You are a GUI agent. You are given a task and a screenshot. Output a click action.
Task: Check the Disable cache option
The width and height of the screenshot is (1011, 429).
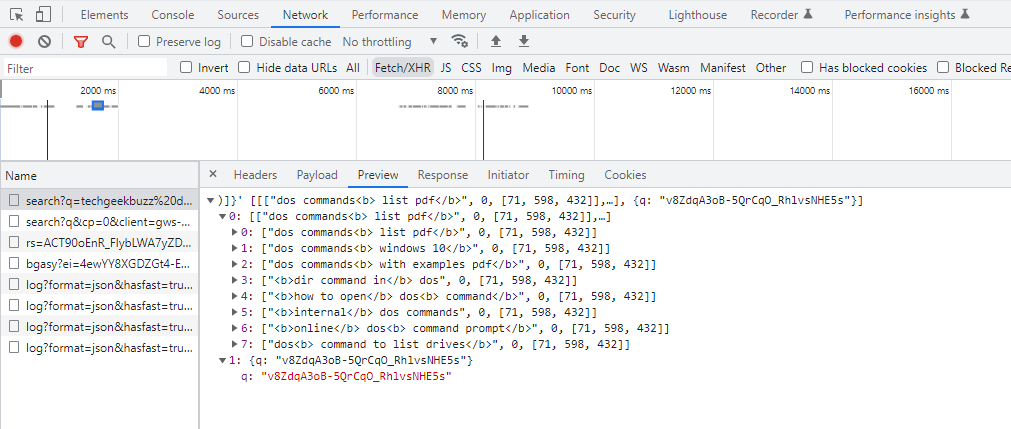[x=249, y=42]
